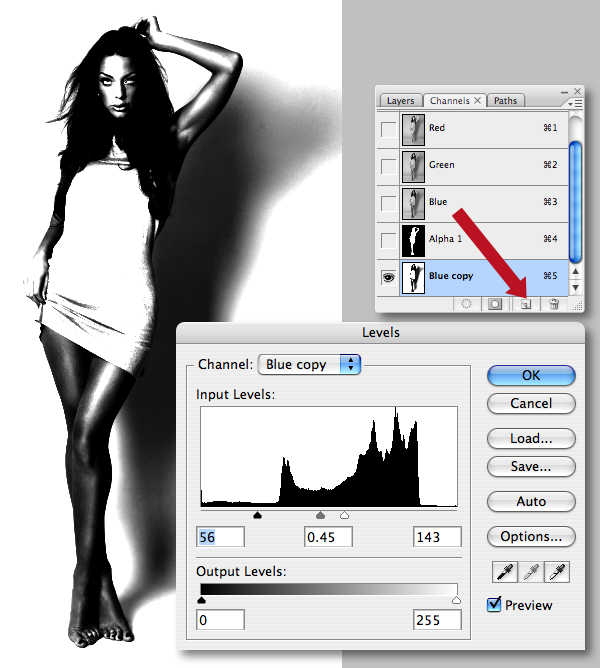Switch to the Layers tab

tap(401, 101)
